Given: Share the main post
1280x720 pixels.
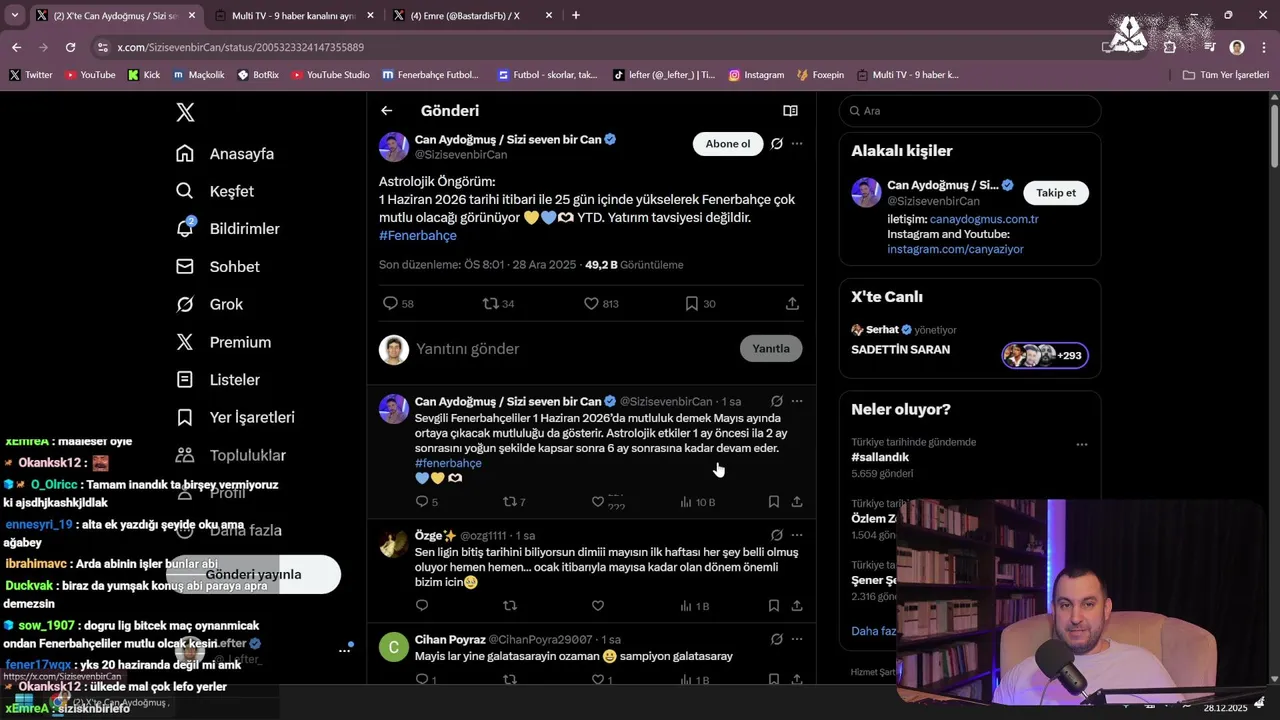Looking at the screenshot, I should 792,303.
